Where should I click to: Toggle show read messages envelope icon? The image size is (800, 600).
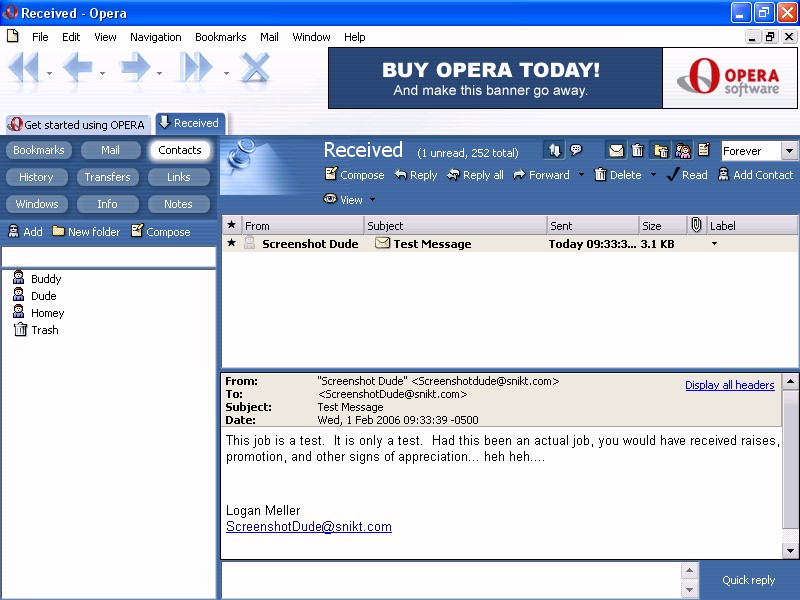tap(616, 151)
